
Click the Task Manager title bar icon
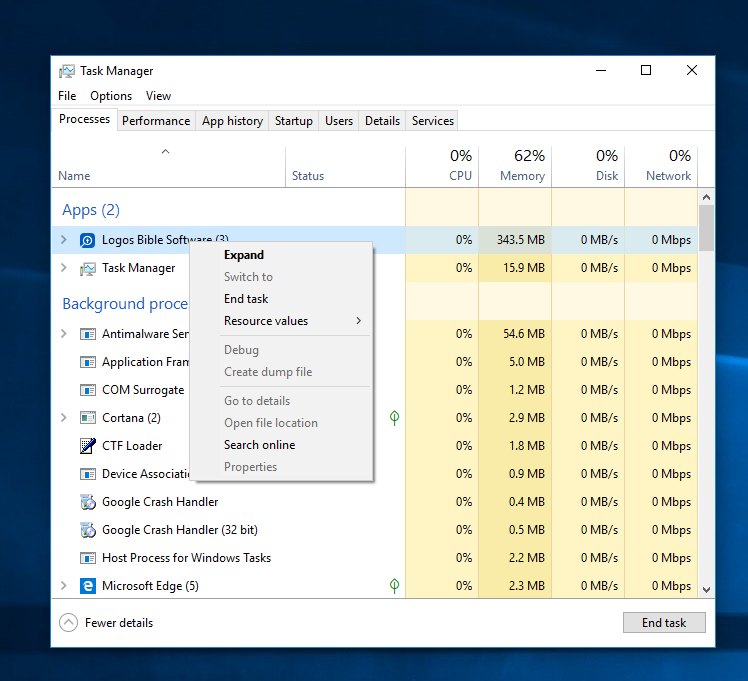pos(67,71)
